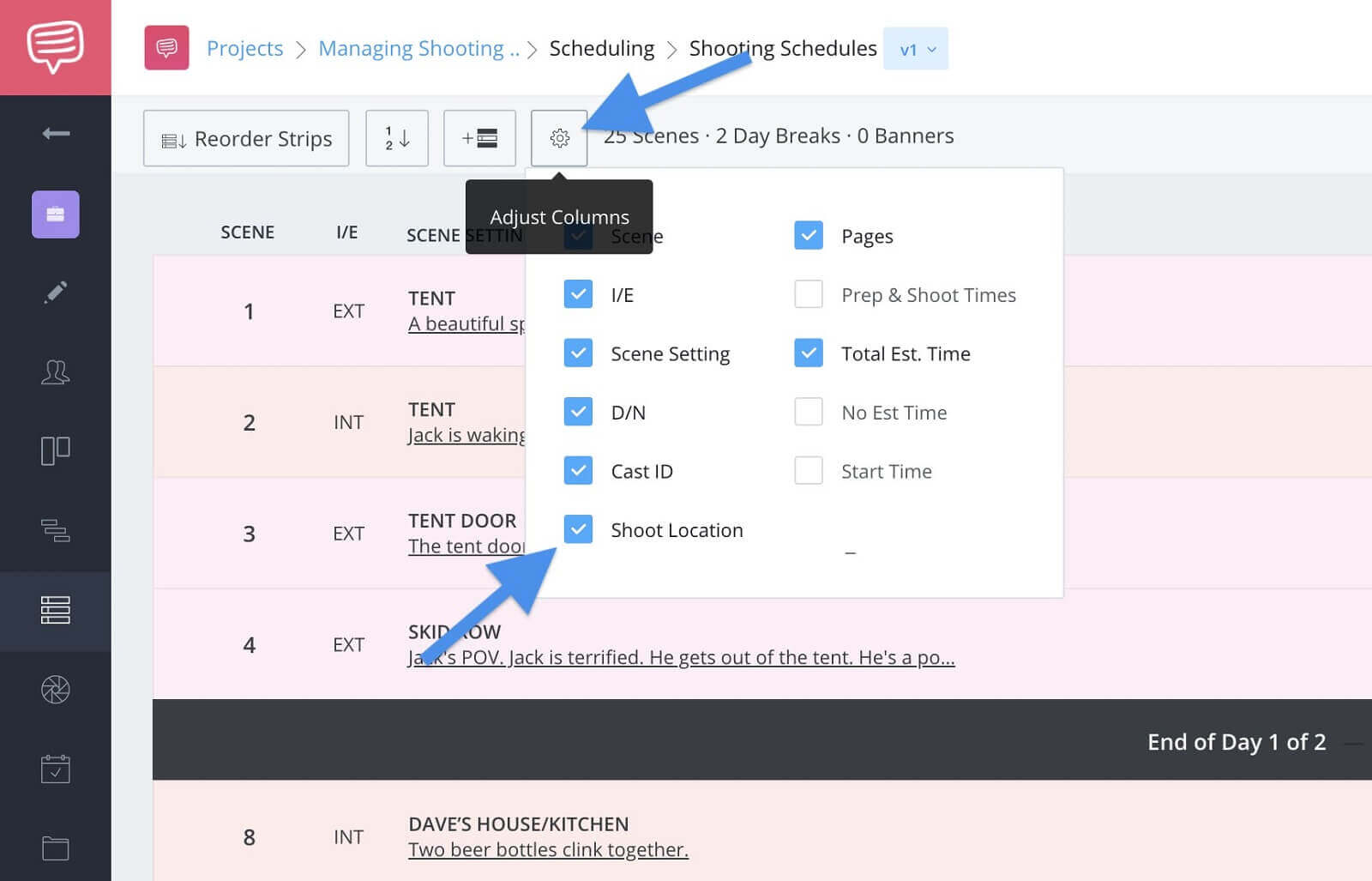Uncheck the Scene Setting column checkbox
Image resolution: width=1372 pixels, height=881 pixels.
(578, 353)
